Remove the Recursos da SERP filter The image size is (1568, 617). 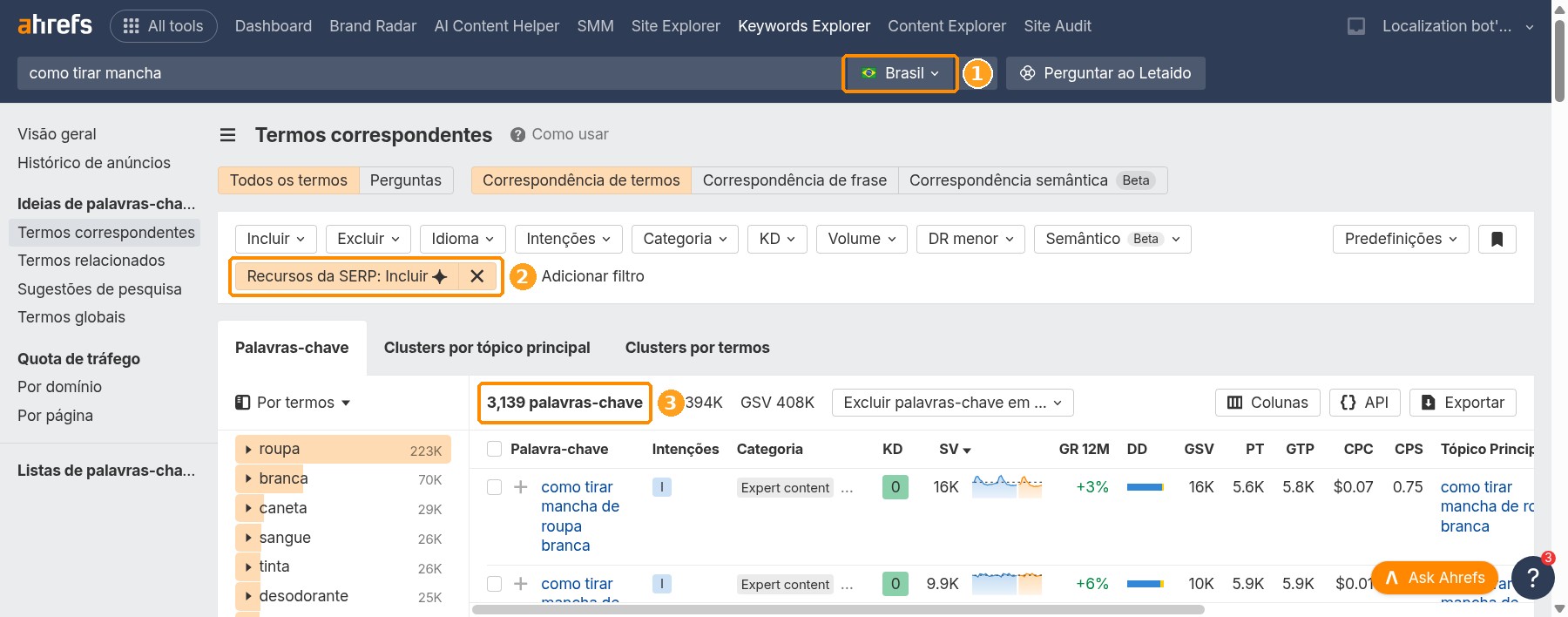476,276
